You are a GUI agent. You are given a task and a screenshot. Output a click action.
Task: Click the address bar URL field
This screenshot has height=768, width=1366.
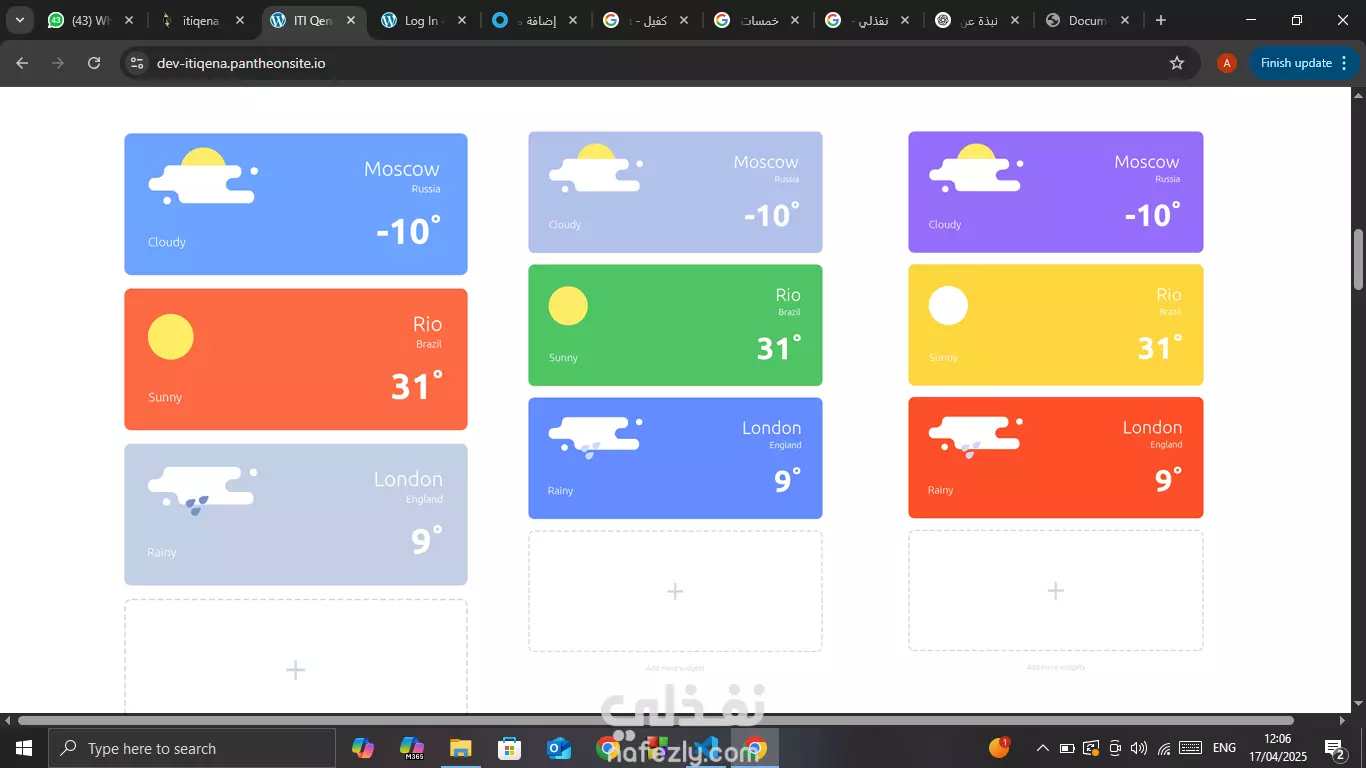point(660,63)
